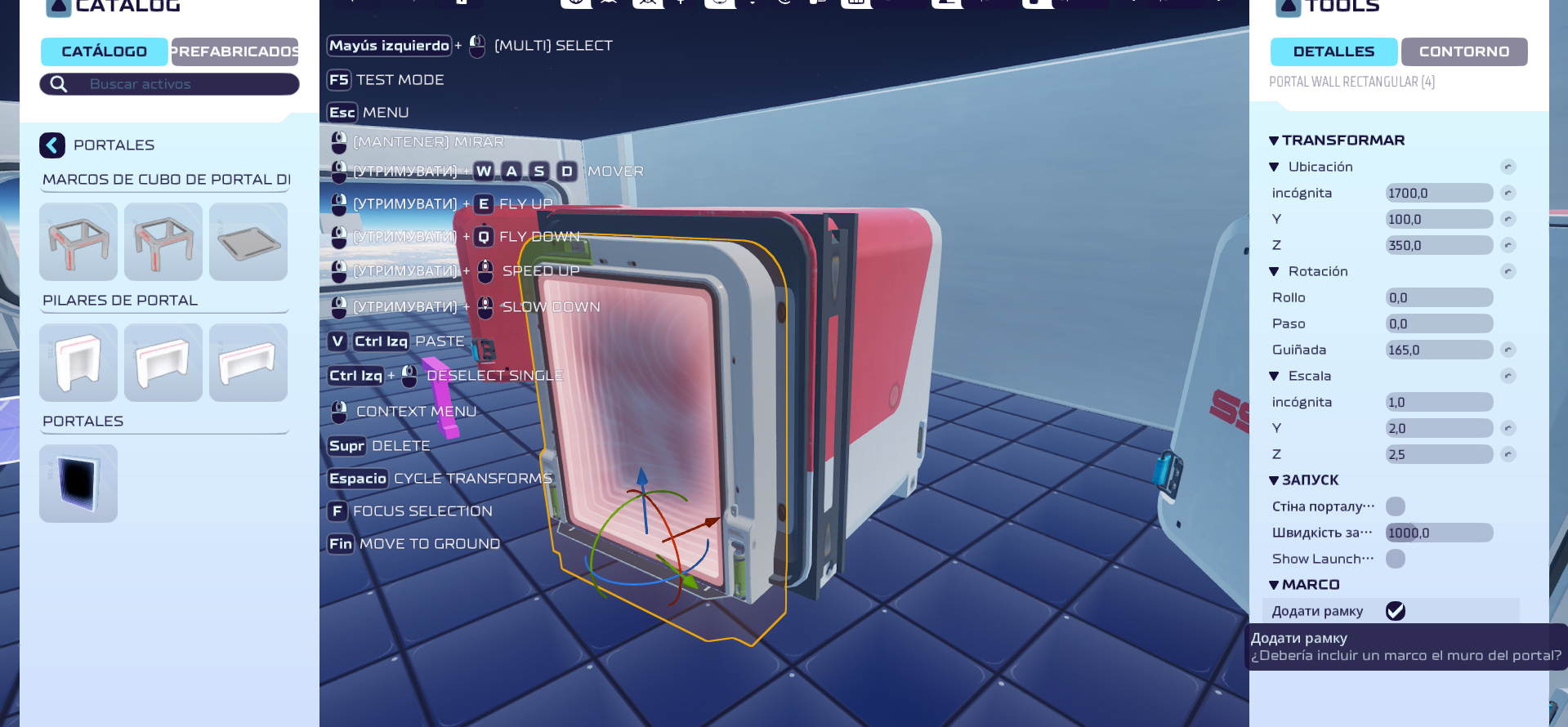Select the portal thumbnail under the PORTALES category

point(78,484)
